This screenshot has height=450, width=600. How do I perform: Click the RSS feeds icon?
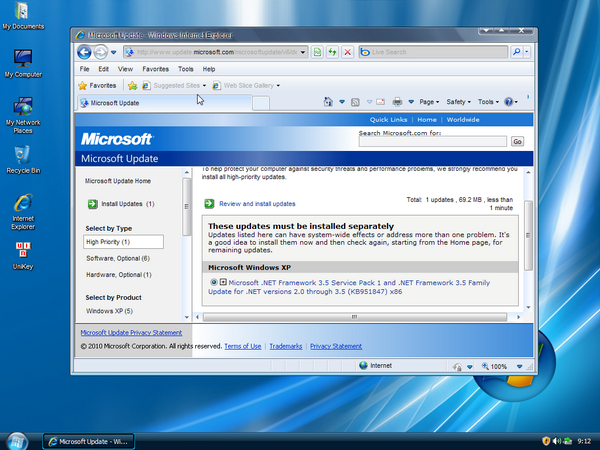point(355,102)
